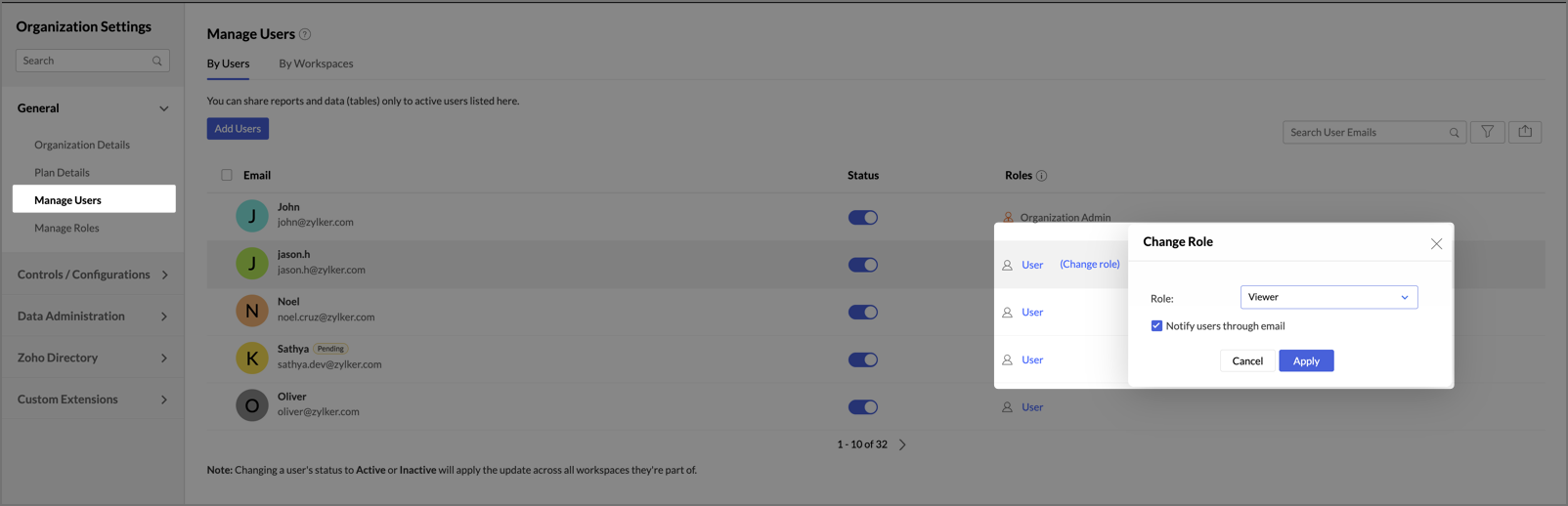Toggle Sathya's status switch
Image resolution: width=1568 pixels, height=506 pixels.
pos(863,359)
